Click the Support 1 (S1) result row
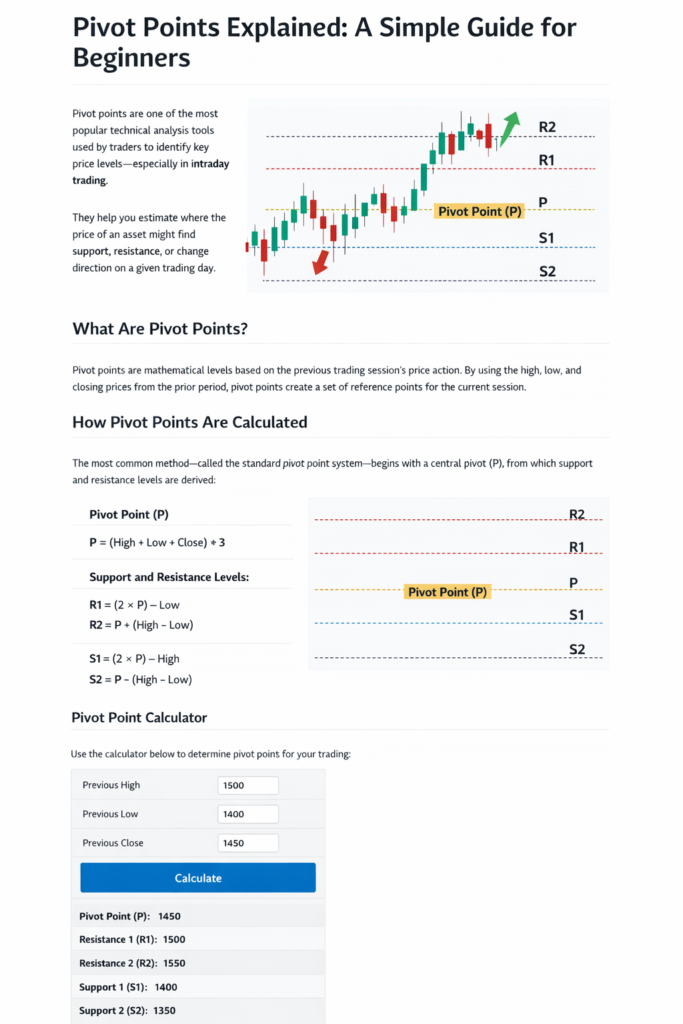 click(198, 987)
